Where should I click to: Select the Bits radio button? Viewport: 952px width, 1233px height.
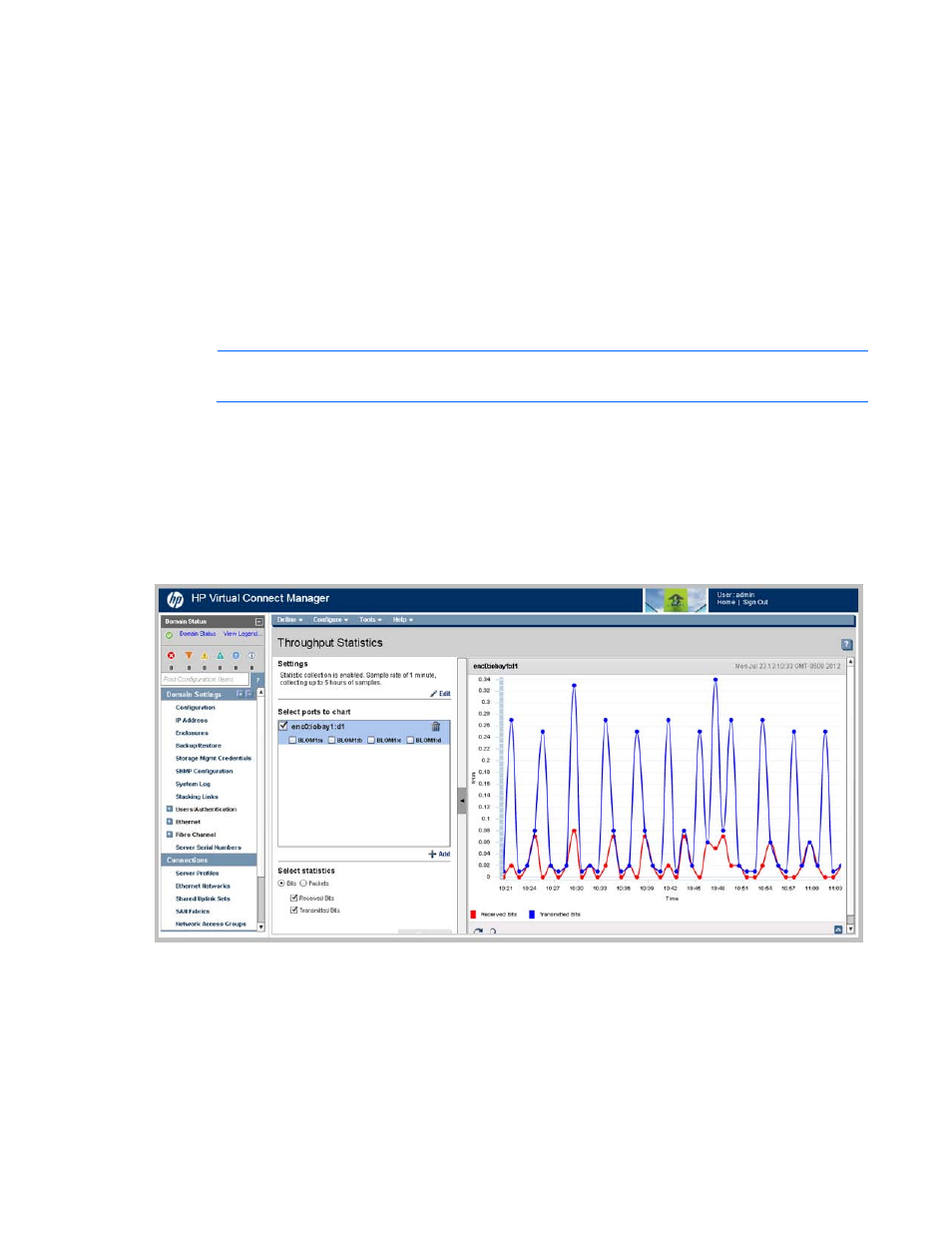281,884
